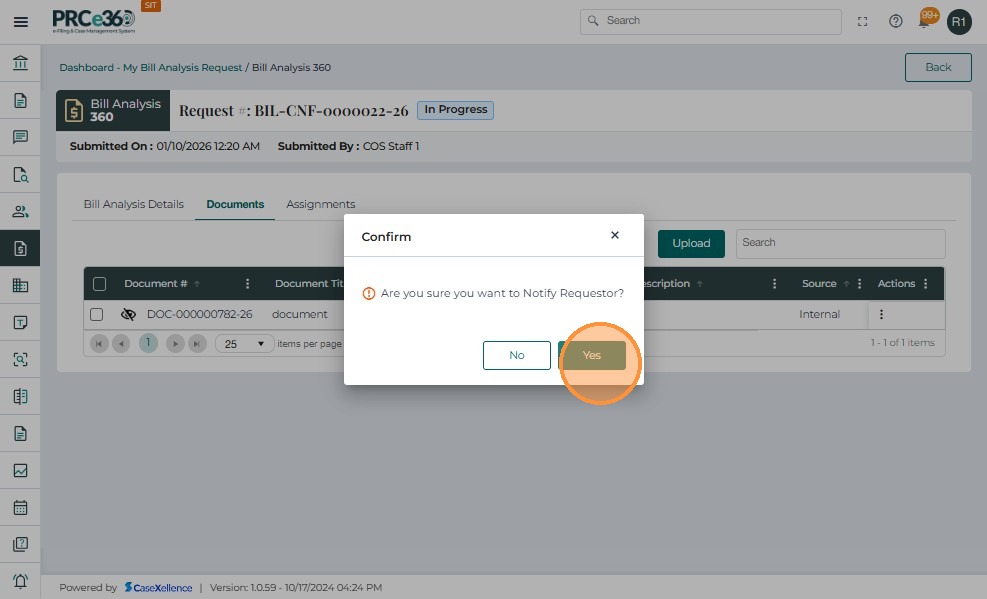Click the documents Search field
Image resolution: width=987 pixels, height=599 pixels.
click(840, 244)
